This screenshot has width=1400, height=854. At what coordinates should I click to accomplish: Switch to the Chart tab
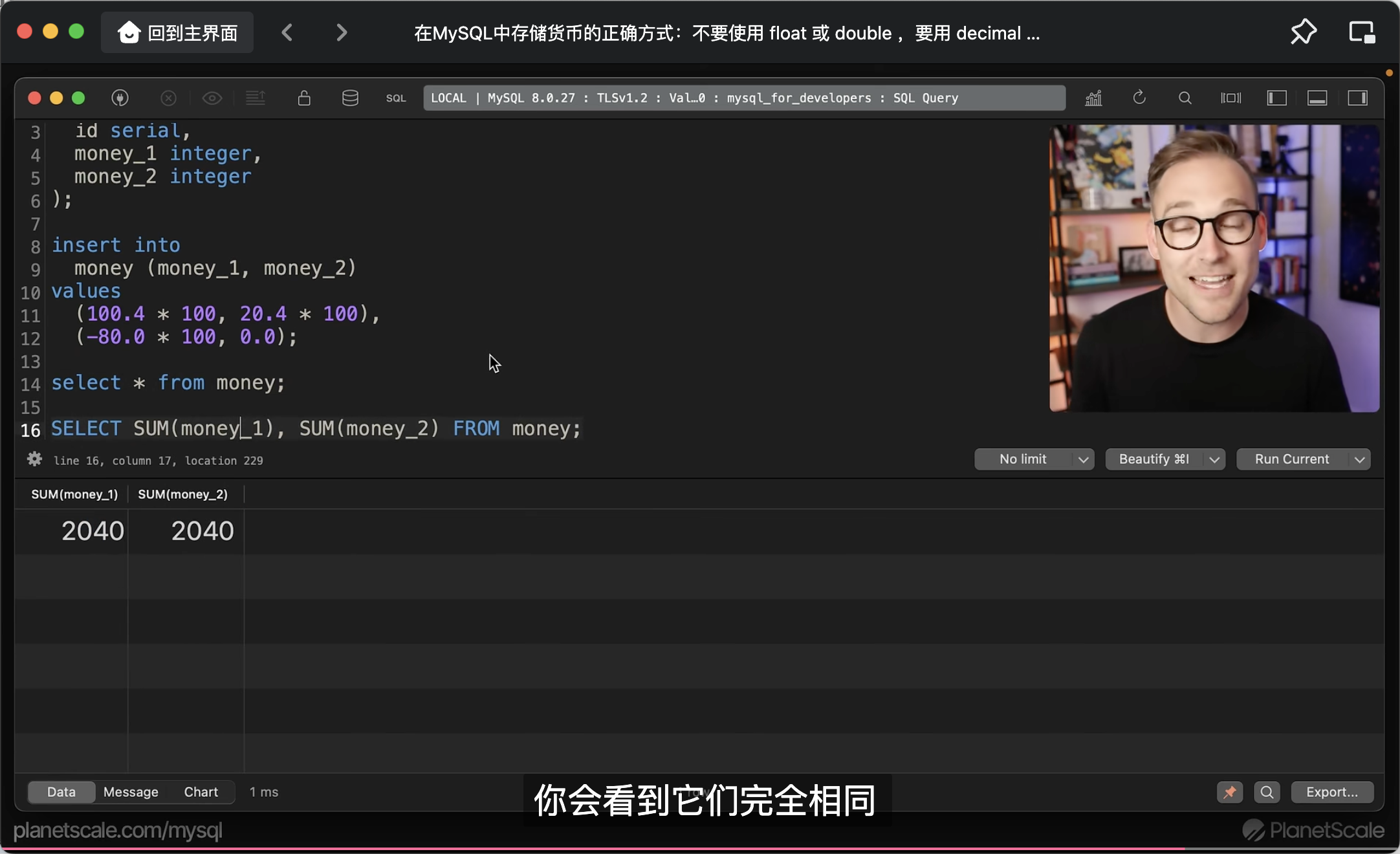pos(201,792)
